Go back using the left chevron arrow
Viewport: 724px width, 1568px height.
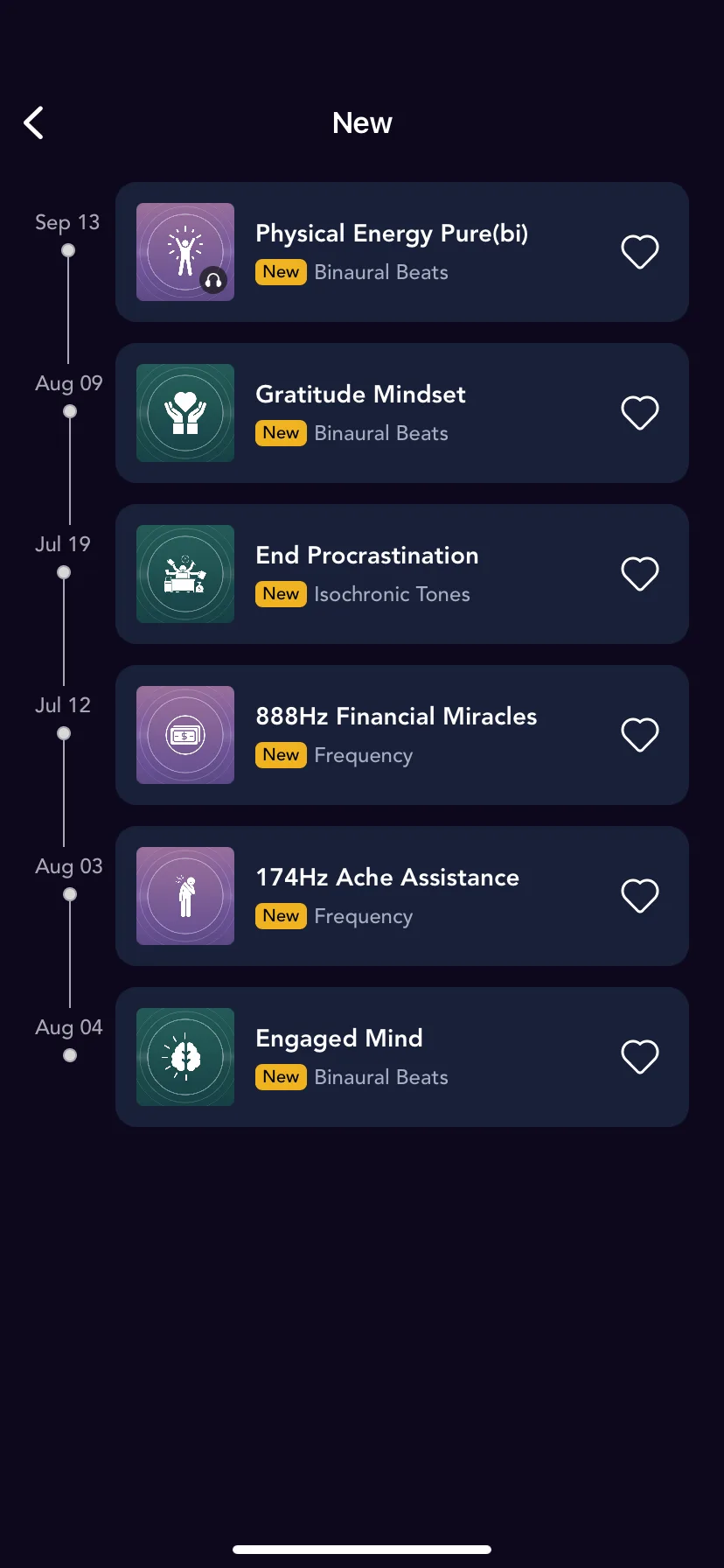(34, 123)
